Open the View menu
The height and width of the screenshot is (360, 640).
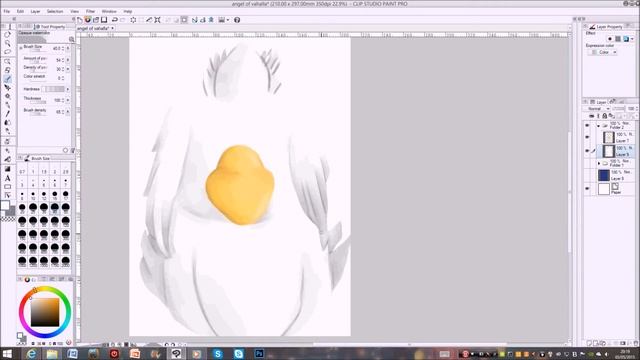(x=74, y=11)
